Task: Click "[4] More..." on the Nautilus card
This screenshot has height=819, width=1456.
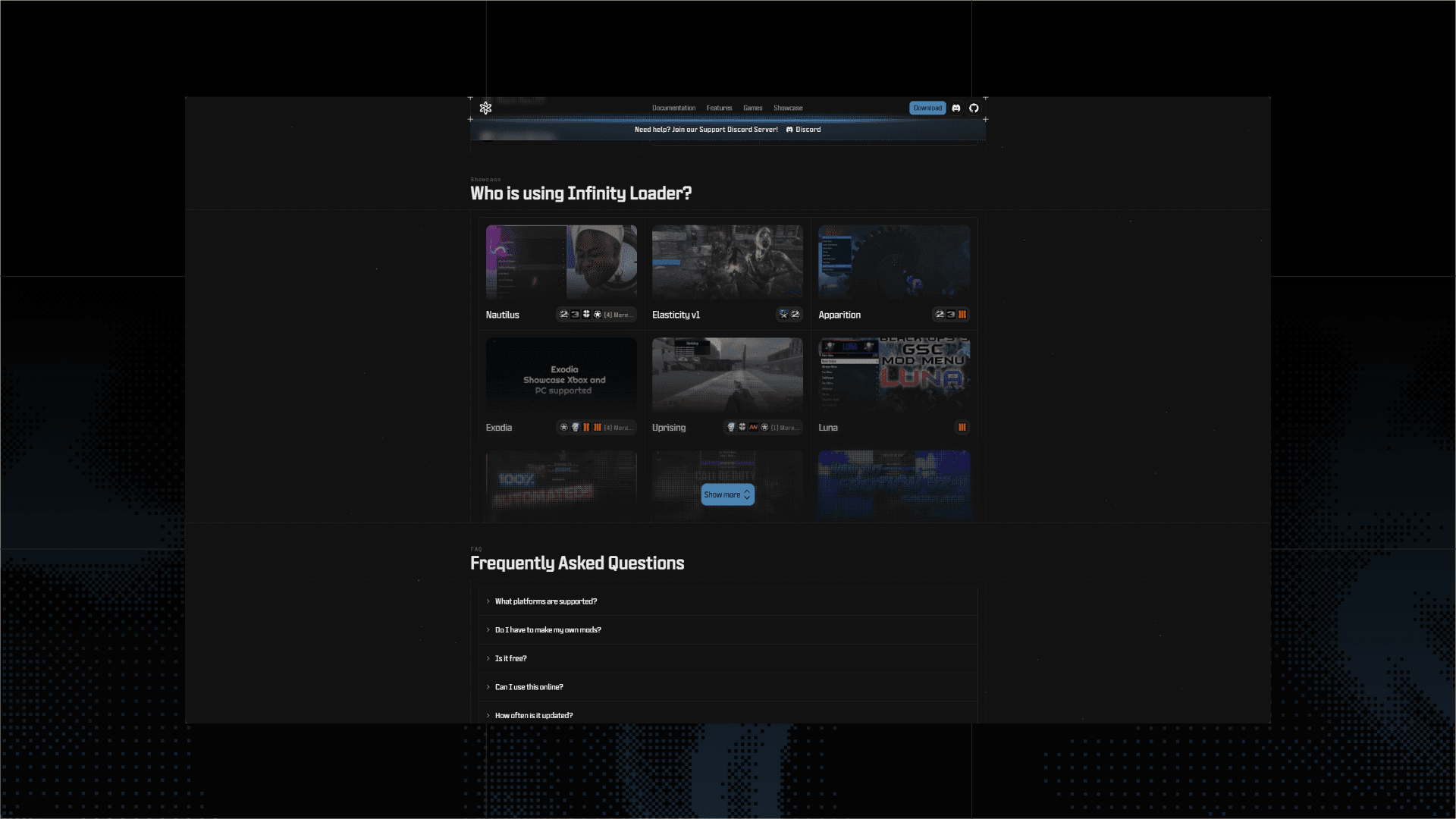Action: [617, 315]
